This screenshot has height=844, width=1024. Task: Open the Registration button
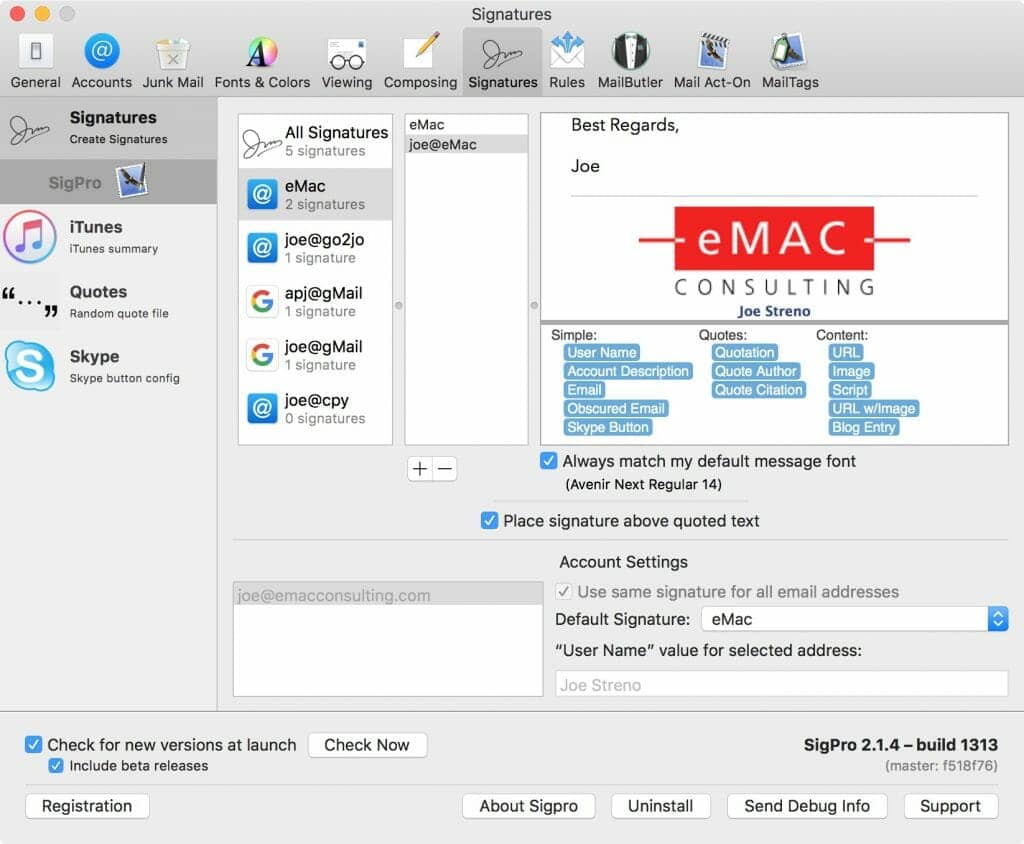click(x=87, y=806)
